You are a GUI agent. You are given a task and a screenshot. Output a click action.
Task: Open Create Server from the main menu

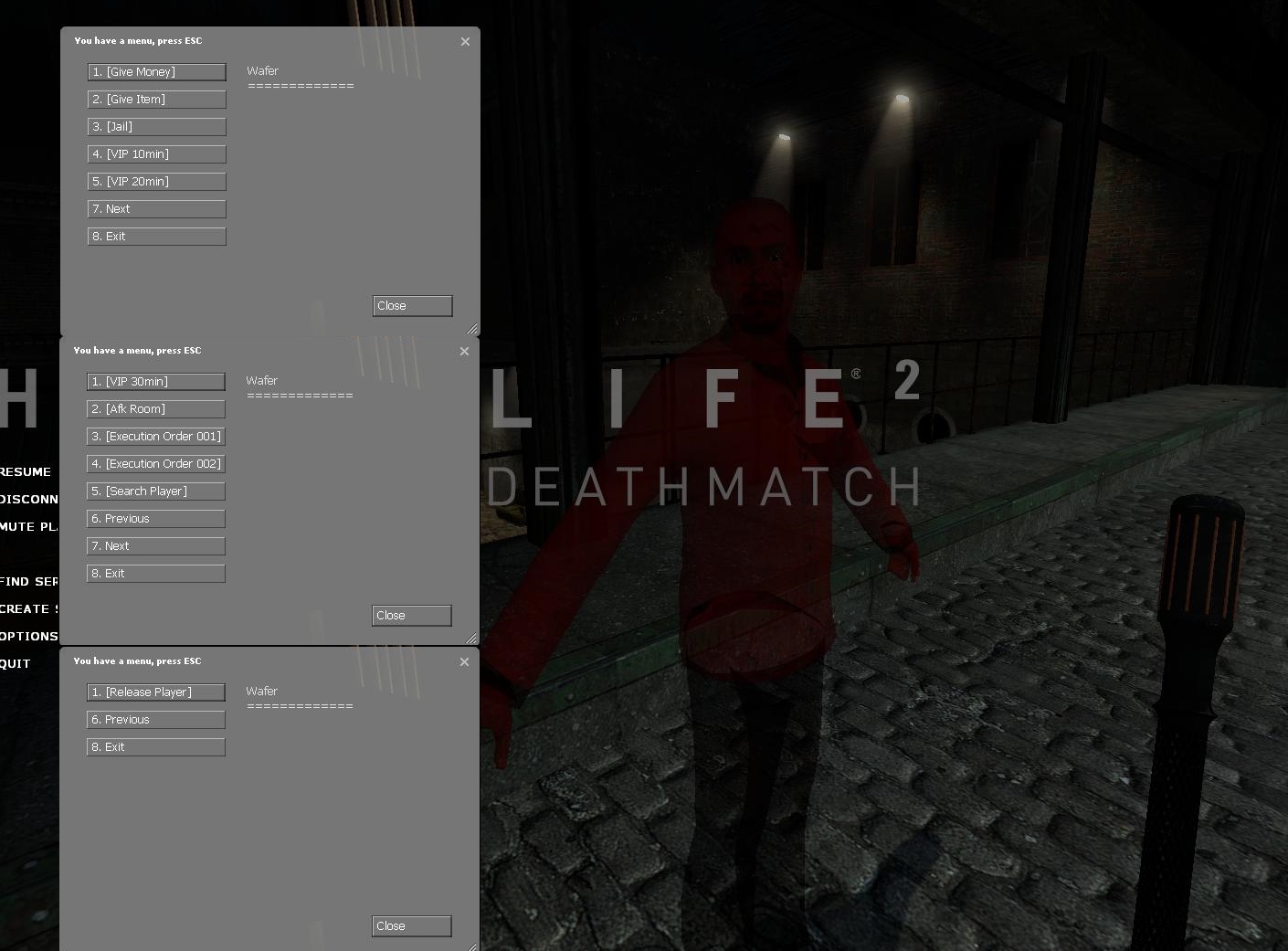coord(29,609)
